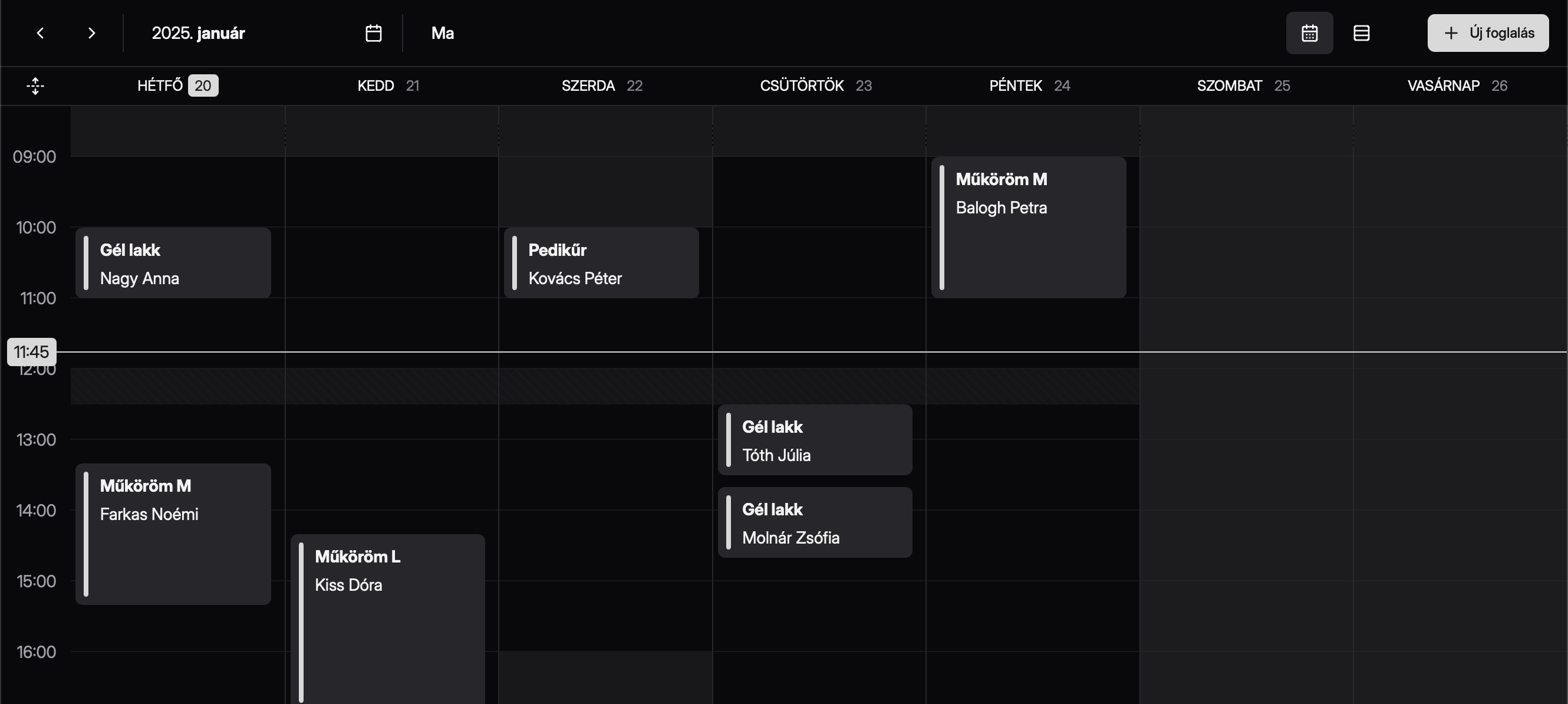
Task: Open Gél lakk booking for Molnár Zsófia
Action: point(815,522)
